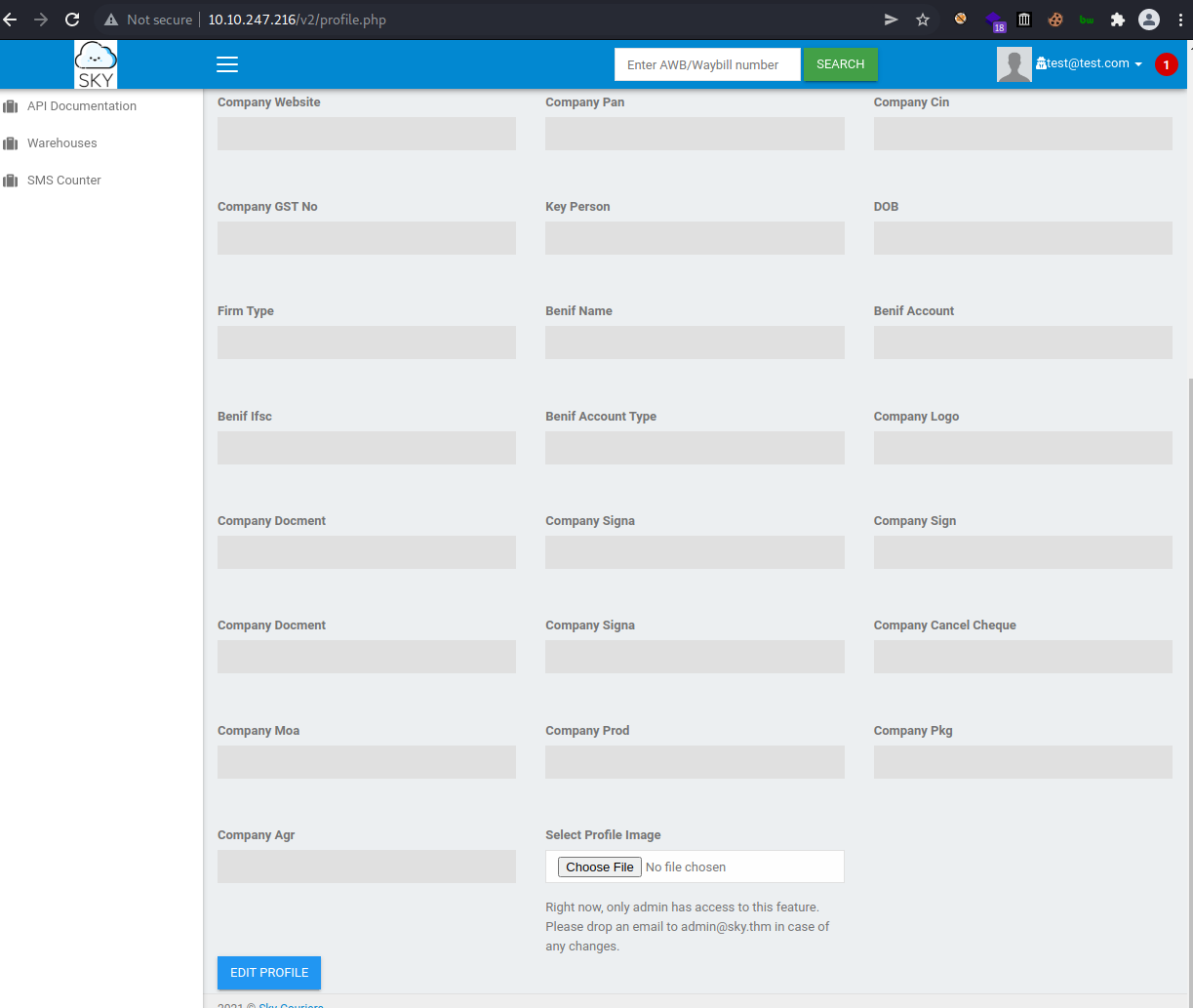1193x1008 pixels.
Task: Click the Benif Name input field
Action: [695, 343]
